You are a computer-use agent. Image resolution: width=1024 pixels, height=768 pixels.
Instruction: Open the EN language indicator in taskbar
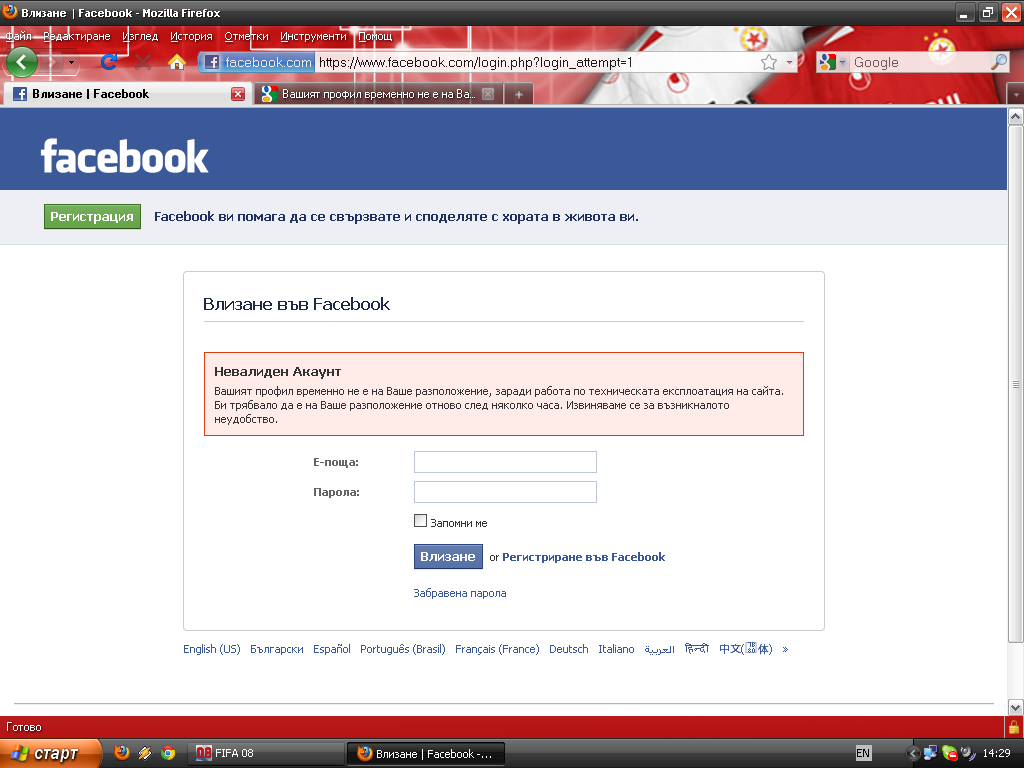pyautogui.click(x=863, y=753)
